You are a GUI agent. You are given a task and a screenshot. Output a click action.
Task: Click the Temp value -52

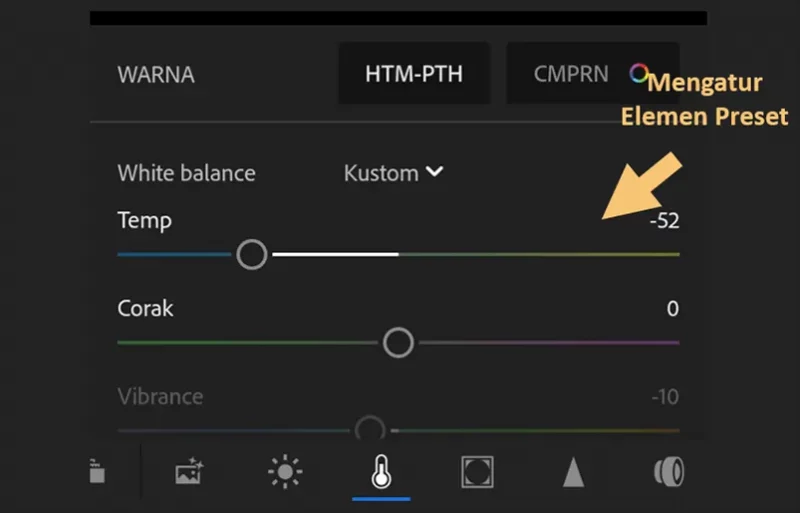[664, 221]
